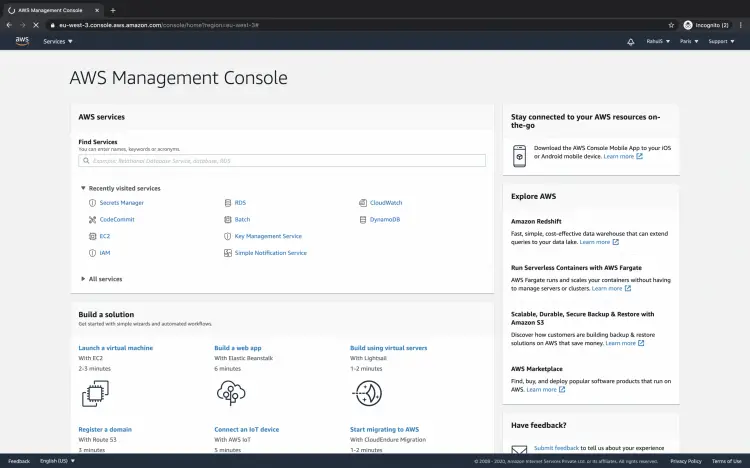750x468 pixels.
Task: Bookmark the page with the star icon
Action: 671,25
